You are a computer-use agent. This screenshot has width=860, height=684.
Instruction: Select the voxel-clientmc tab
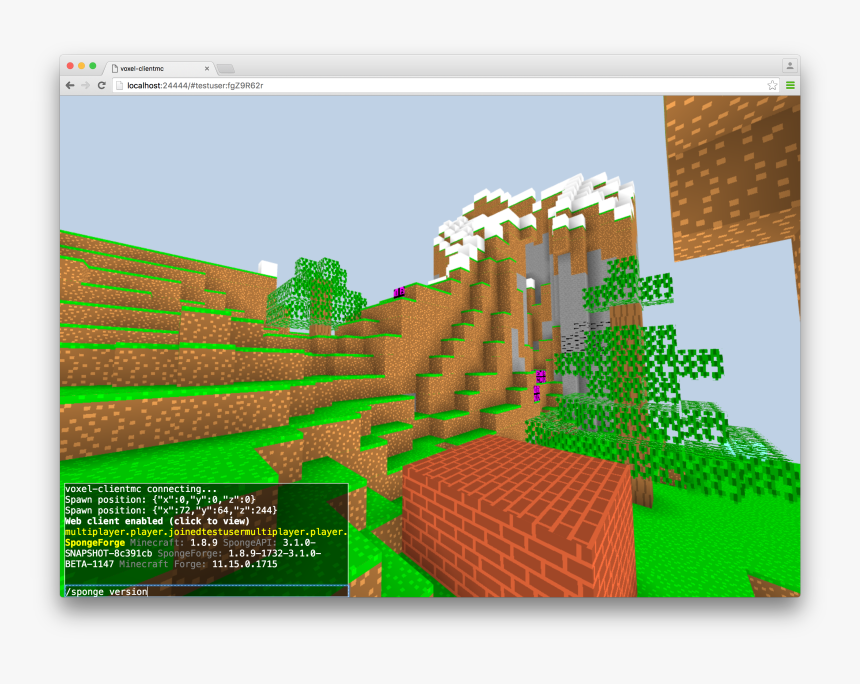click(159, 69)
